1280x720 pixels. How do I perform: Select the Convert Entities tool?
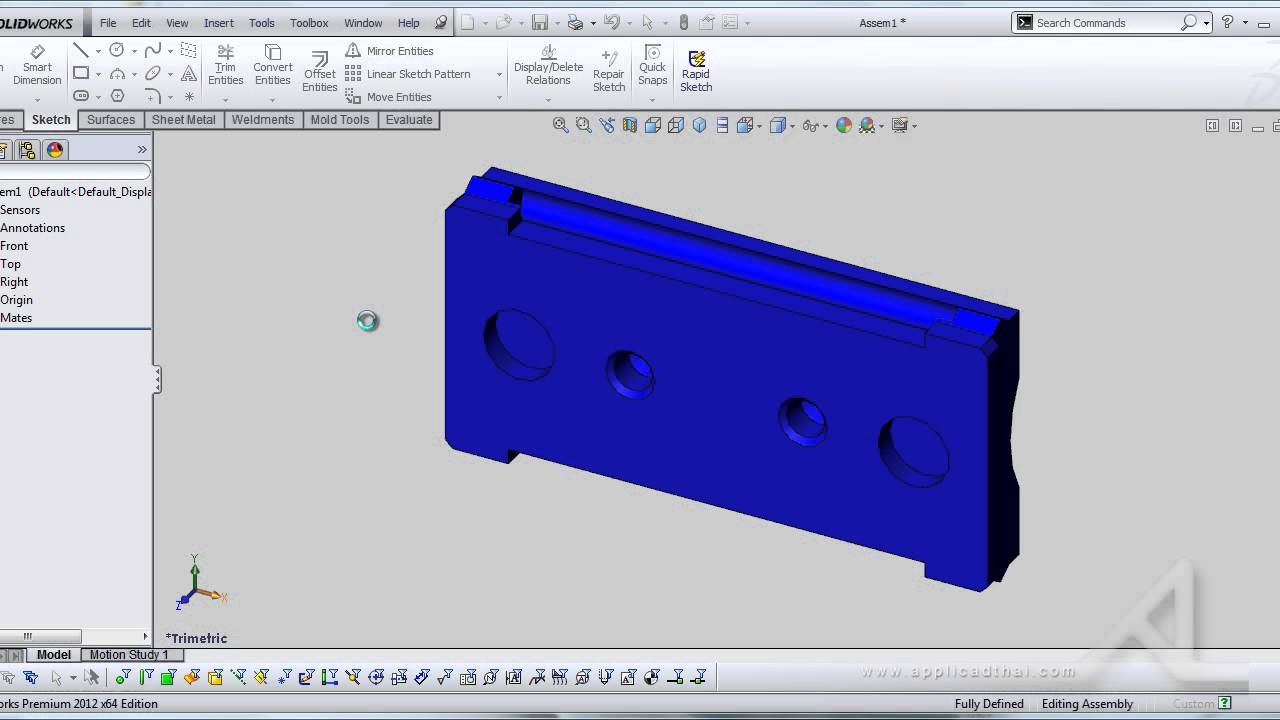(272, 66)
